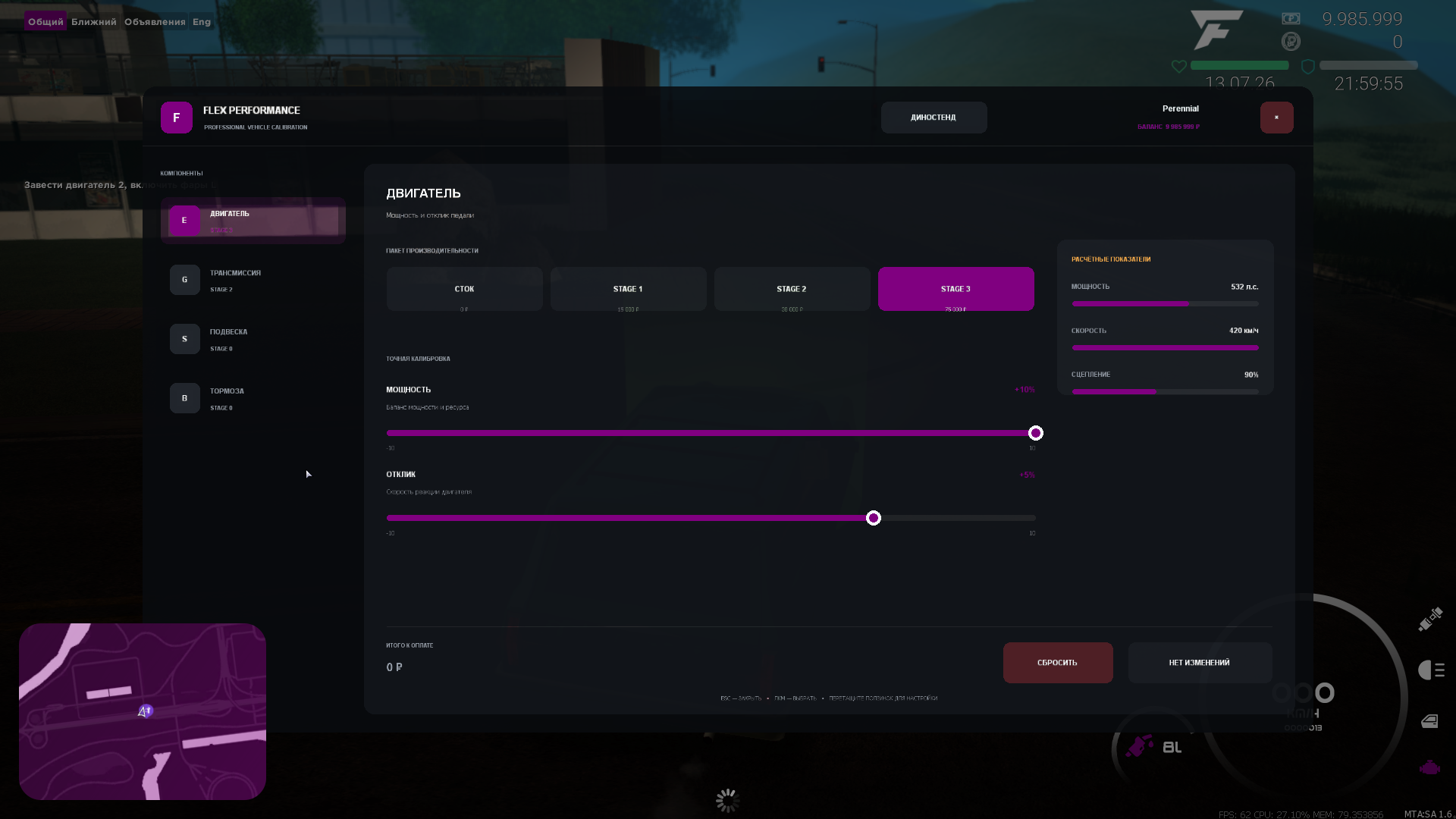Click the shield armor icon
The image size is (1456, 819).
point(1308,66)
